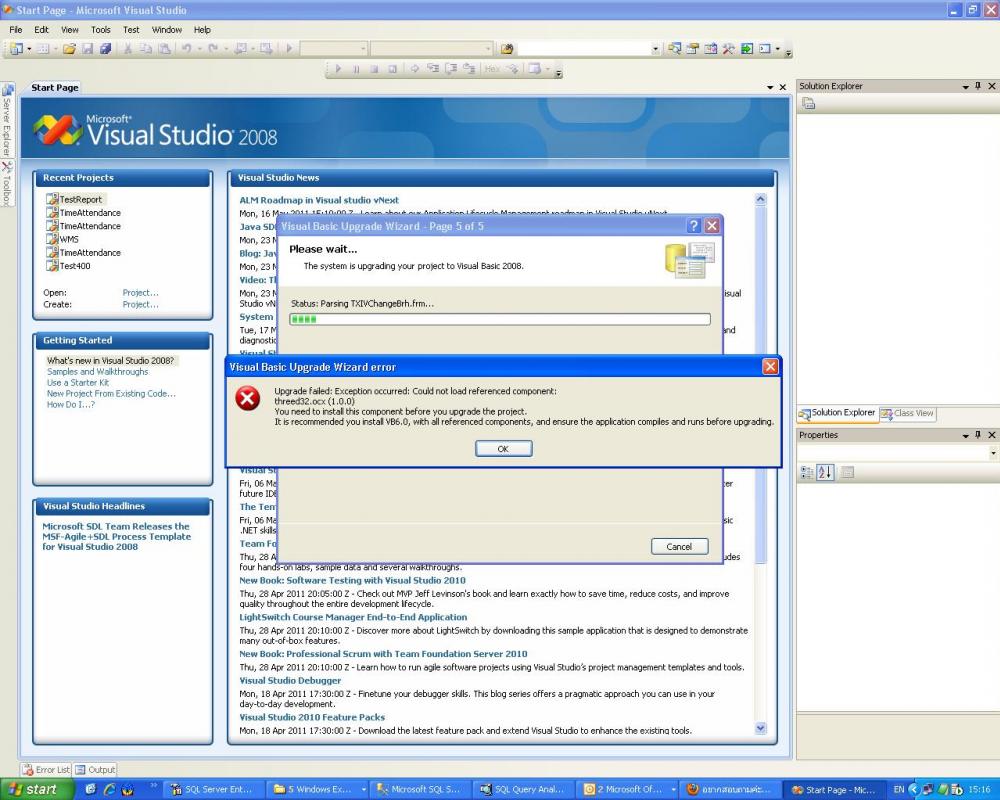Open the View menu
This screenshot has width=1000, height=800.
coord(70,29)
